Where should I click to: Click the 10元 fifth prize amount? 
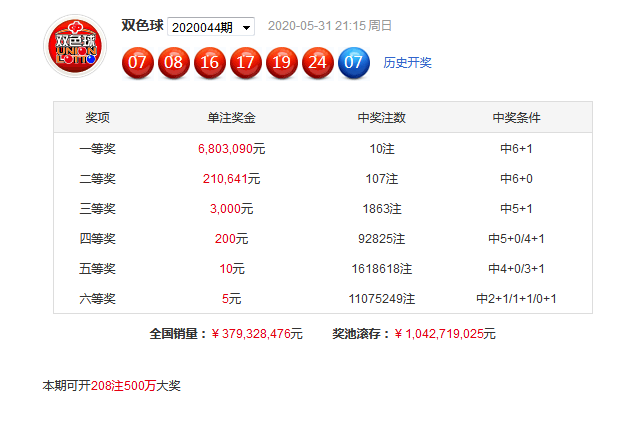(232, 269)
